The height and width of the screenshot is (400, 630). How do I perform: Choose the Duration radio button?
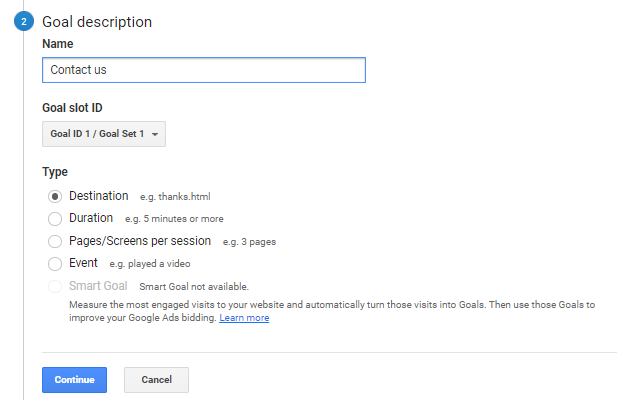55,218
